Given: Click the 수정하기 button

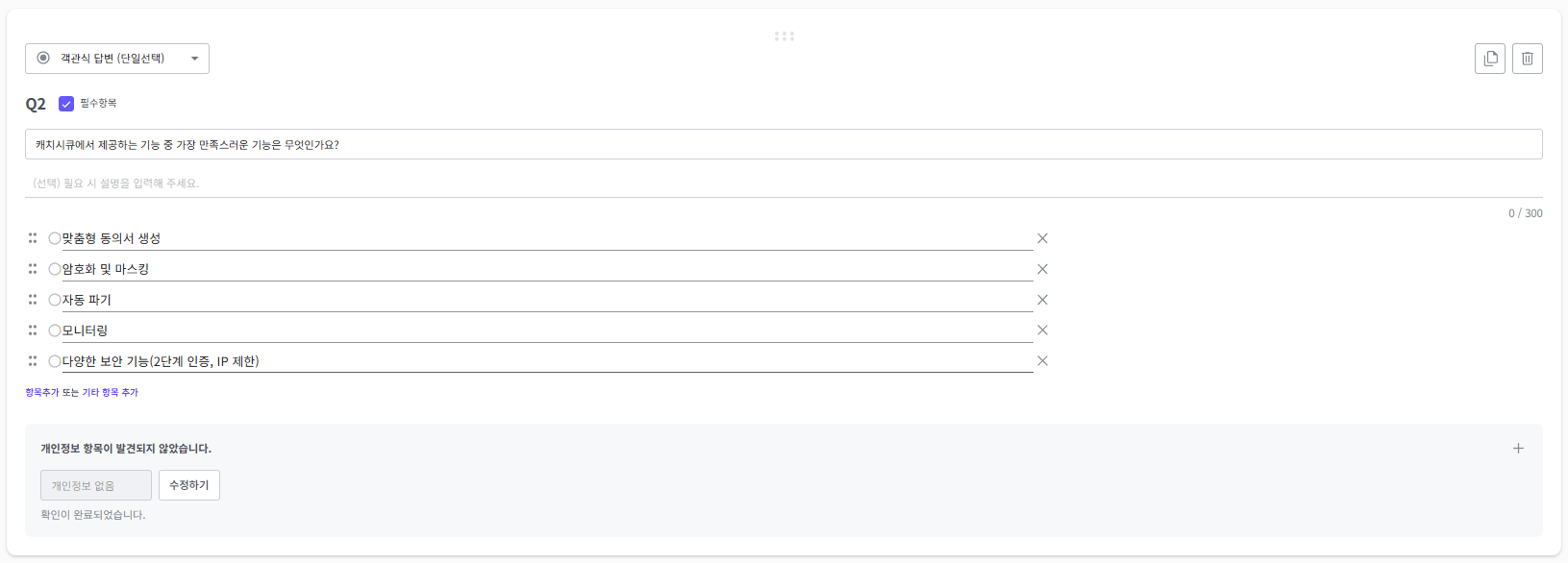Looking at the screenshot, I should (189, 485).
